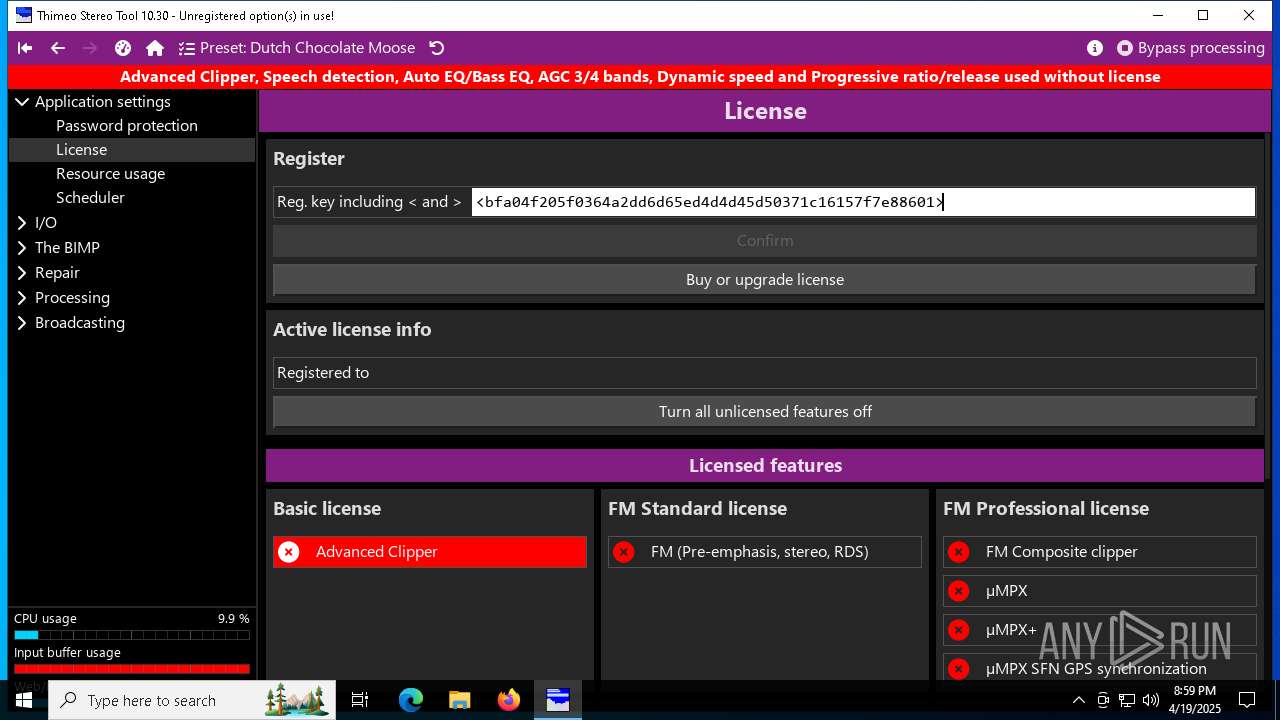Viewport: 1280px width, 720px height.
Task: Expand the Broadcasting section
Action: coord(22,322)
